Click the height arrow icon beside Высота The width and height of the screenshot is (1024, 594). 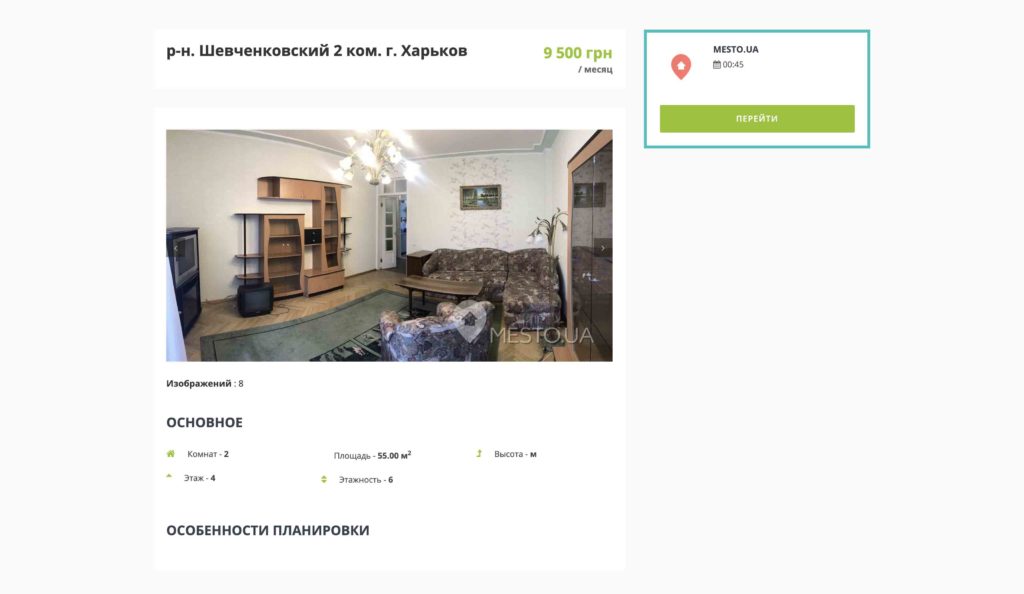(479, 454)
